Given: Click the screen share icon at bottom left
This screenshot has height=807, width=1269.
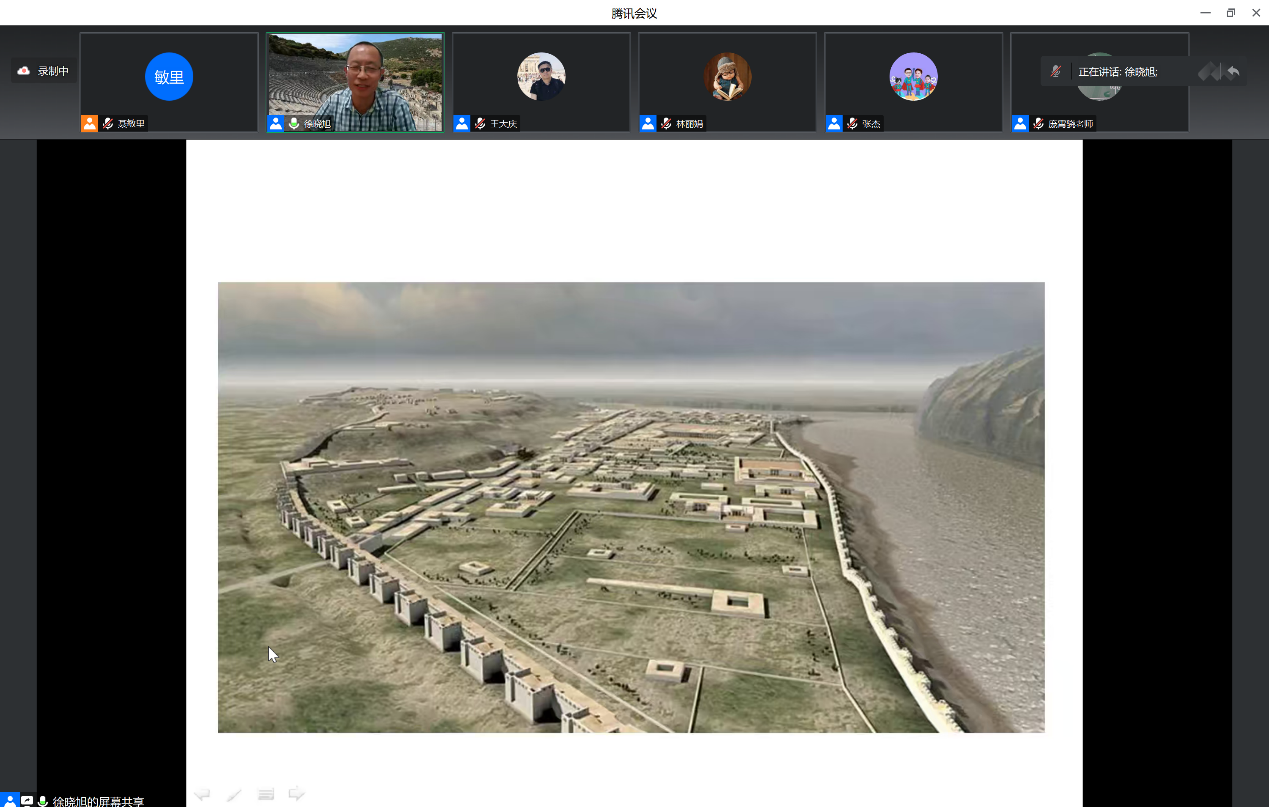Looking at the screenshot, I should tap(27, 801).
